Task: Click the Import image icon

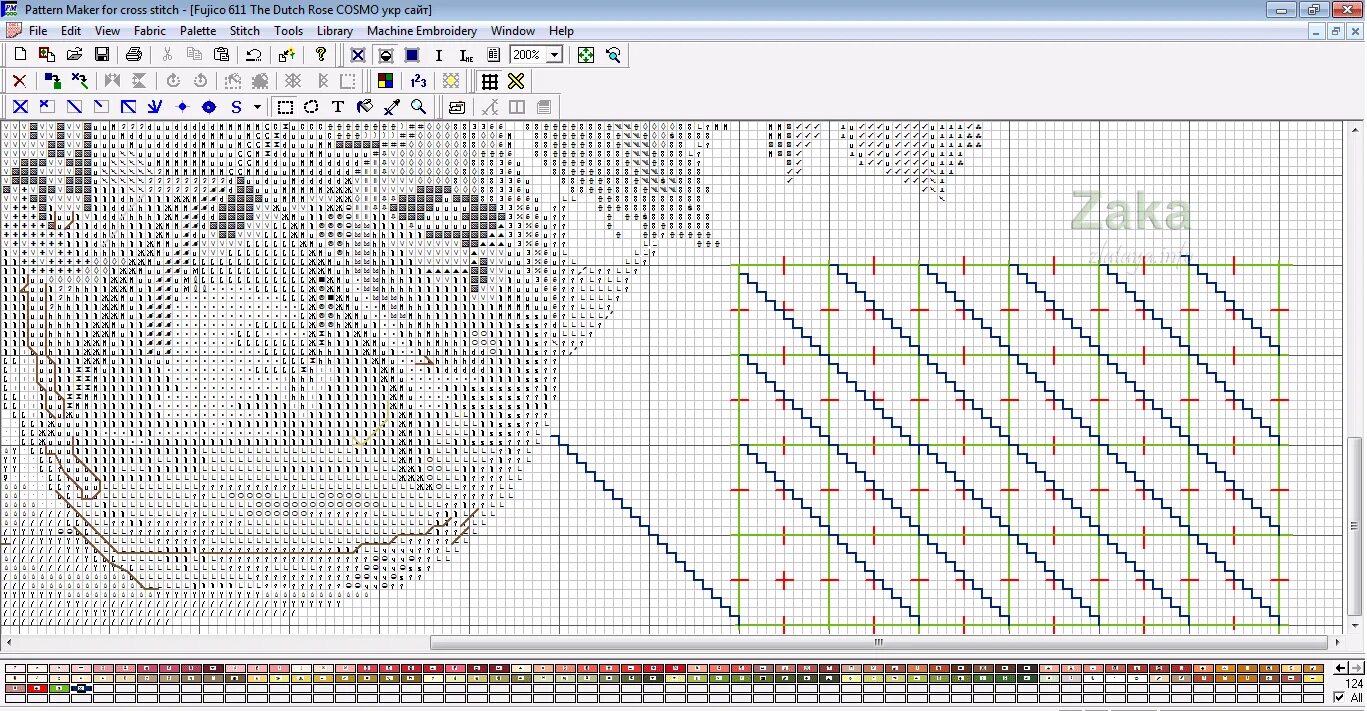Action: pos(46,55)
